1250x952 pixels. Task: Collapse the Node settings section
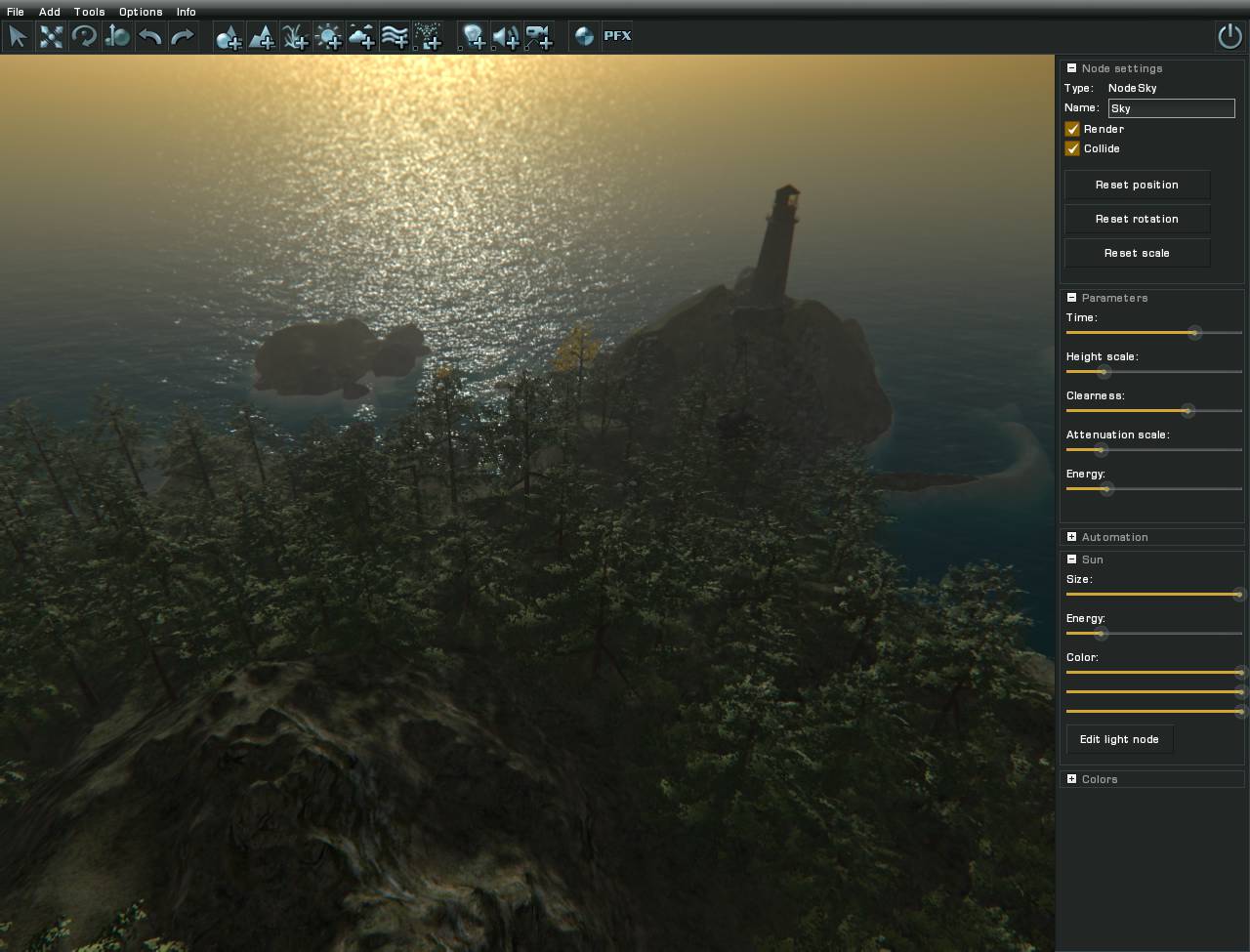(1071, 68)
